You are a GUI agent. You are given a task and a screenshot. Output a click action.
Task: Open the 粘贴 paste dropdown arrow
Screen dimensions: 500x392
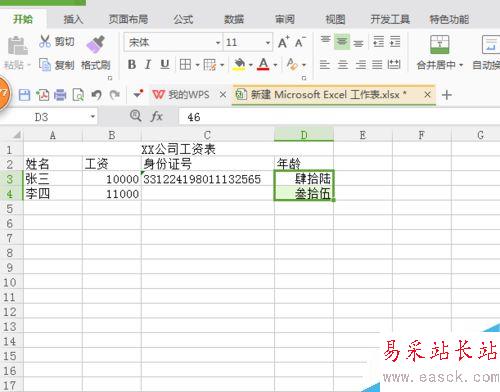click(29, 65)
